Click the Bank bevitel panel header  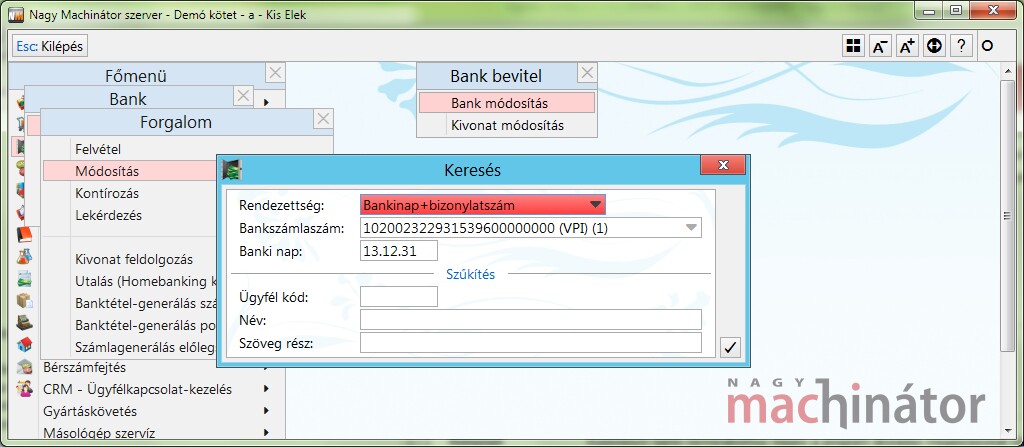496,76
